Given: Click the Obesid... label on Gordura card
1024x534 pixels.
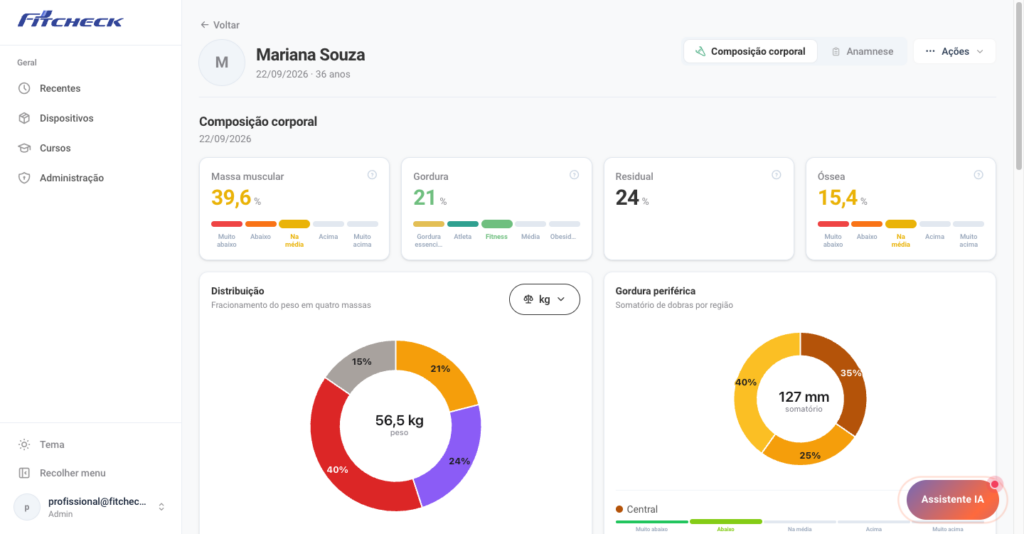Looking at the screenshot, I should pos(563,236).
